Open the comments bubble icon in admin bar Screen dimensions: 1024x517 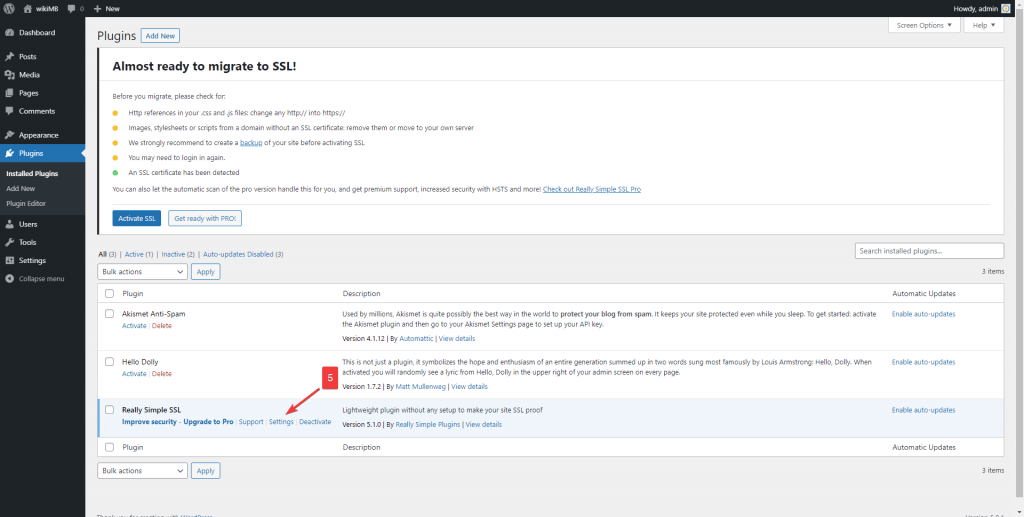[72, 8]
